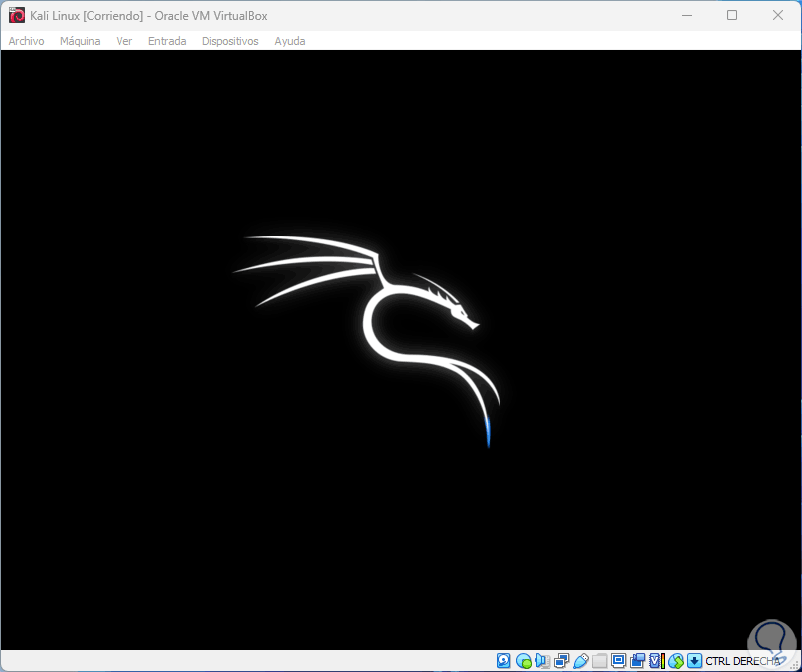This screenshot has width=802, height=672.
Task: Click the CPU virtualization status icon
Action: point(657,661)
